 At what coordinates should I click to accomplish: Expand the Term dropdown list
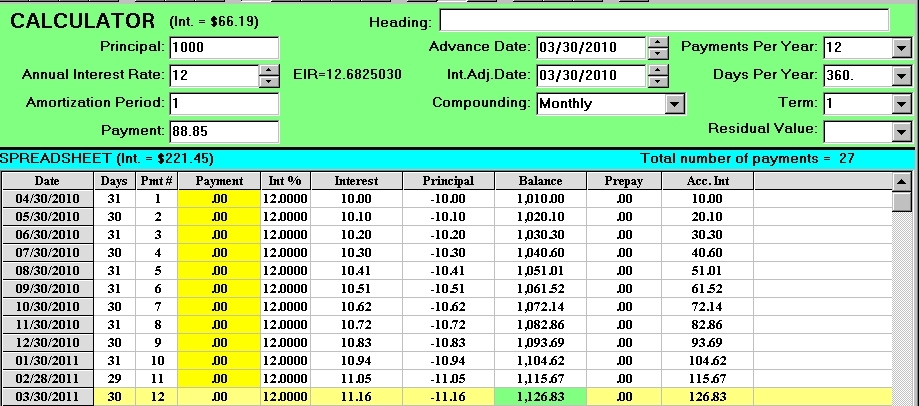(901, 104)
